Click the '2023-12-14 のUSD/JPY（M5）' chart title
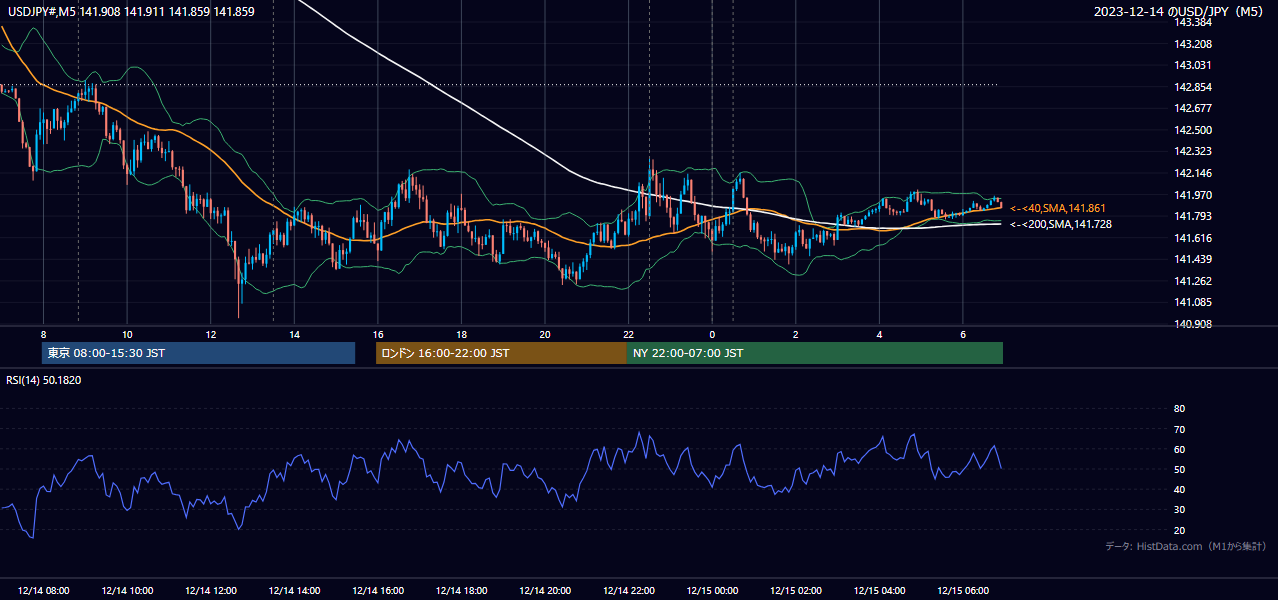 pos(1181,12)
